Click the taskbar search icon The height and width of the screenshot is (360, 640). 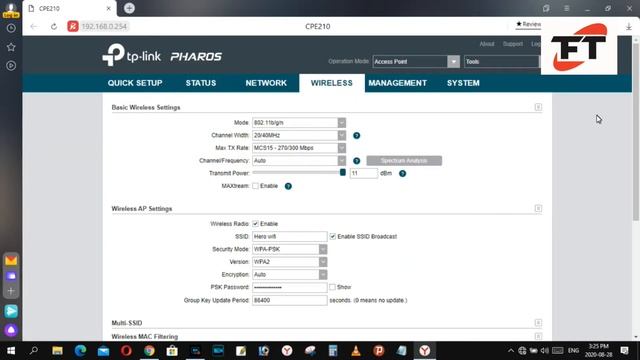point(34,351)
